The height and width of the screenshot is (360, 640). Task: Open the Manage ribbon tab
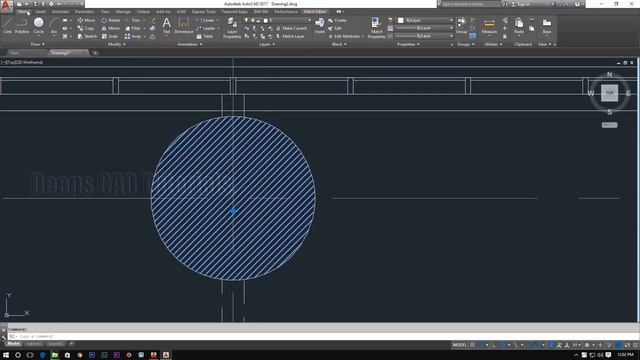(x=123, y=12)
